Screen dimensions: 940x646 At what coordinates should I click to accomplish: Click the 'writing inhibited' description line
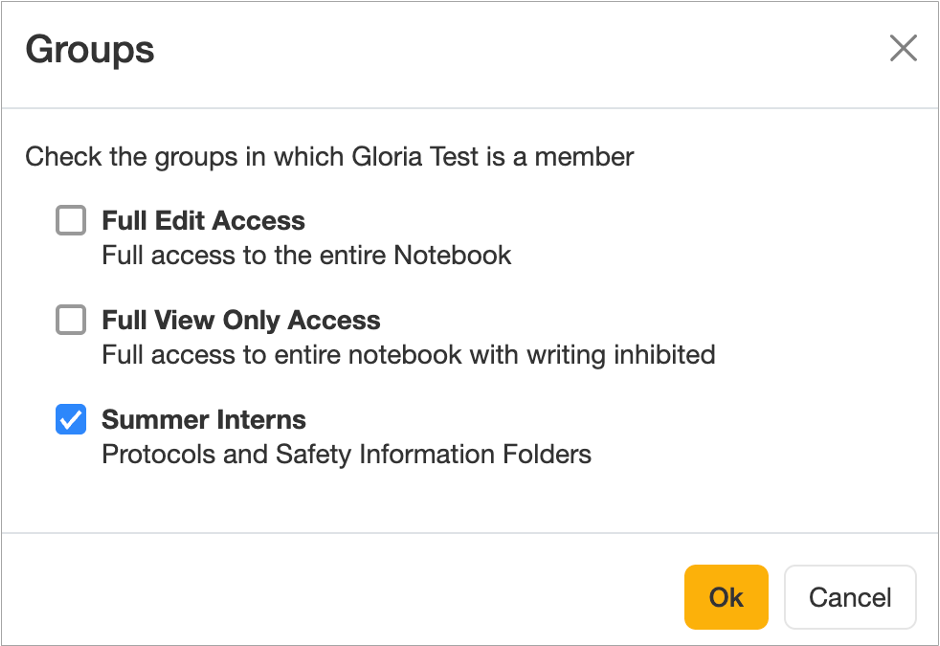click(408, 355)
